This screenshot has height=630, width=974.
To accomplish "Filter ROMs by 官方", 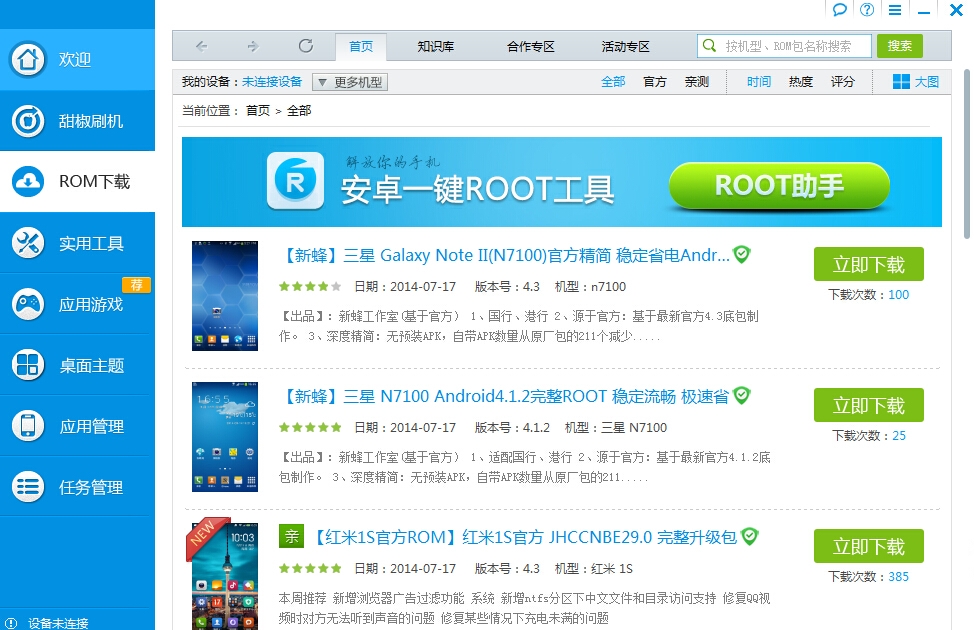I will [x=655, y=81].
